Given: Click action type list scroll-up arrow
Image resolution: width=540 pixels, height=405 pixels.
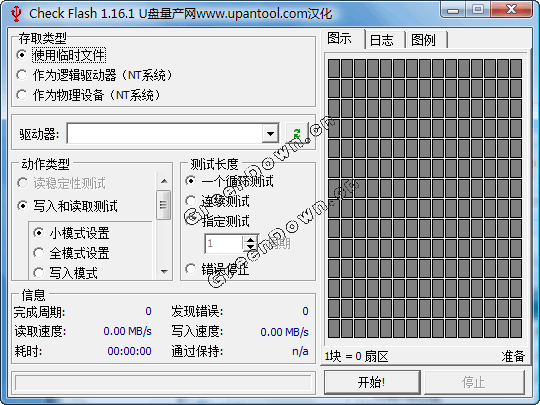Looking at the screenshot, I should pyautogui.click(x=164, y=181).
